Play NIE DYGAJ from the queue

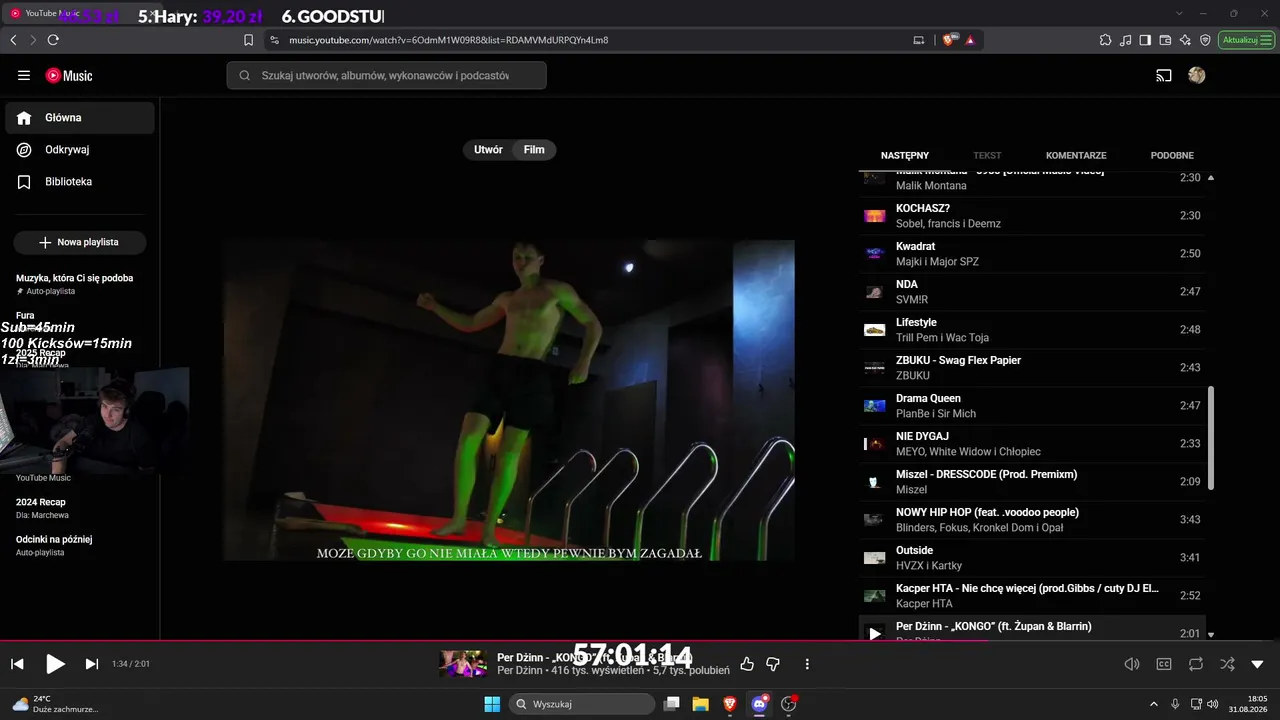(1033, 444)
